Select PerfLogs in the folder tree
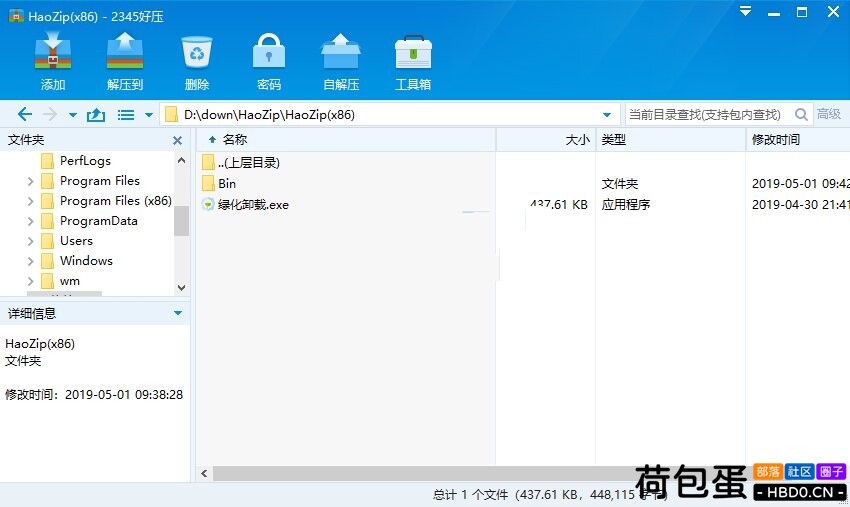 (85, 161)
